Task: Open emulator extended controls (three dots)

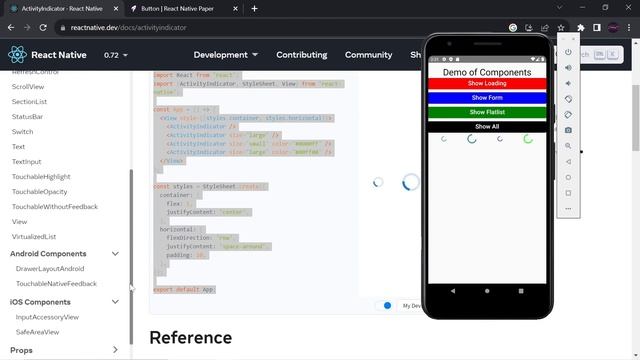Action: click(x=568, y=209)
